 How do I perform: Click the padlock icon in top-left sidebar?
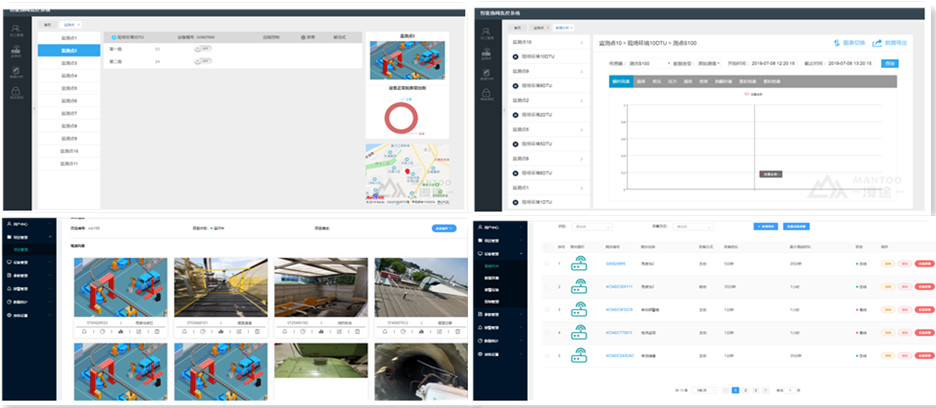click(x=16, y=94)
